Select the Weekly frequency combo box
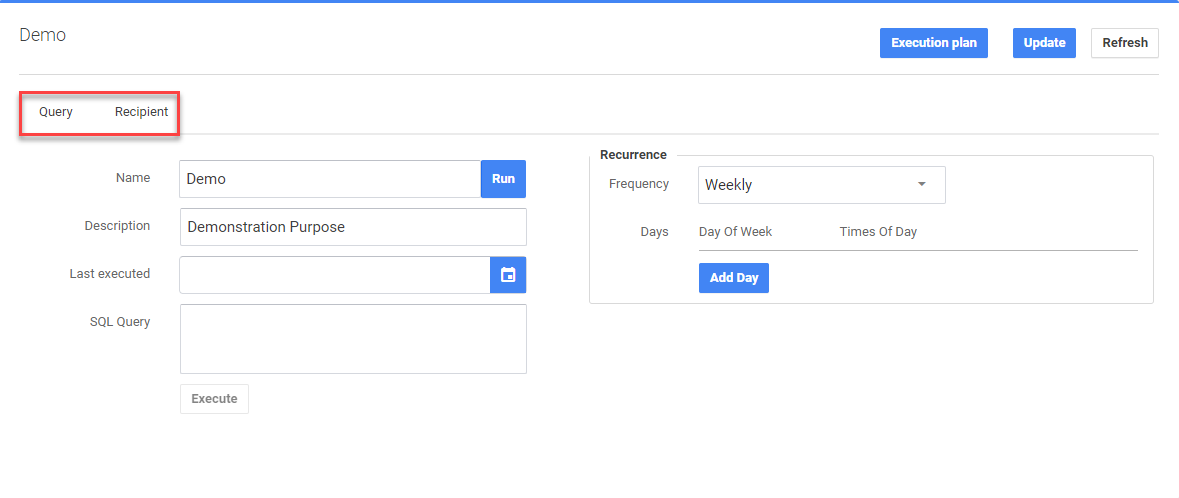Image resolution: width=1179 pixels, height=498 pixels. coord(821,184)
